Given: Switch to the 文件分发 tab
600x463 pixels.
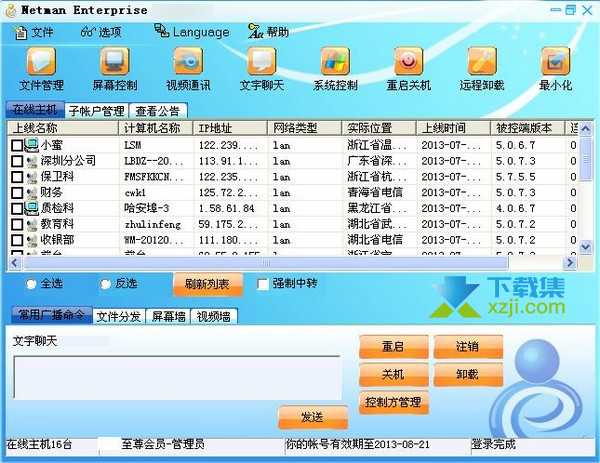Looking at the screenshot, I should (119, 316).
